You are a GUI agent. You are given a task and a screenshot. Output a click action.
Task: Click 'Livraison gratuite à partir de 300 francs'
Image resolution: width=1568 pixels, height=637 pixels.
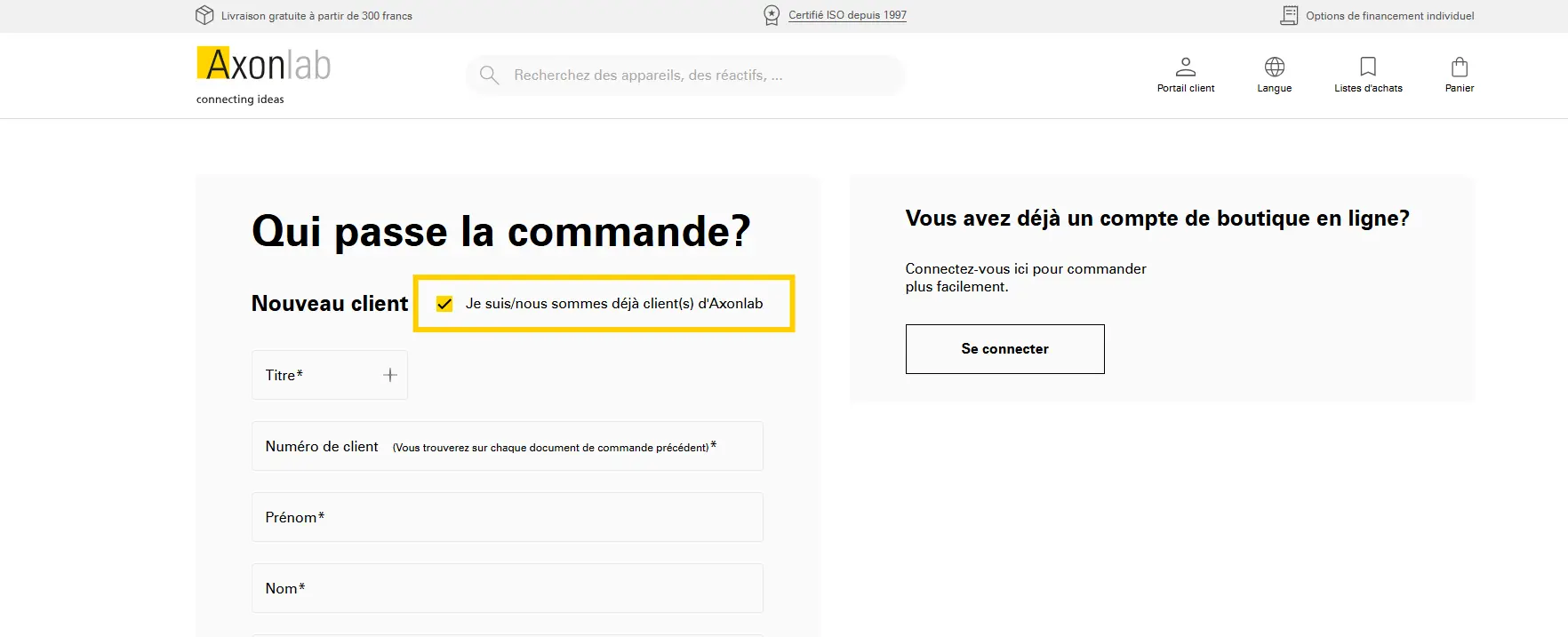pos(316,16)
